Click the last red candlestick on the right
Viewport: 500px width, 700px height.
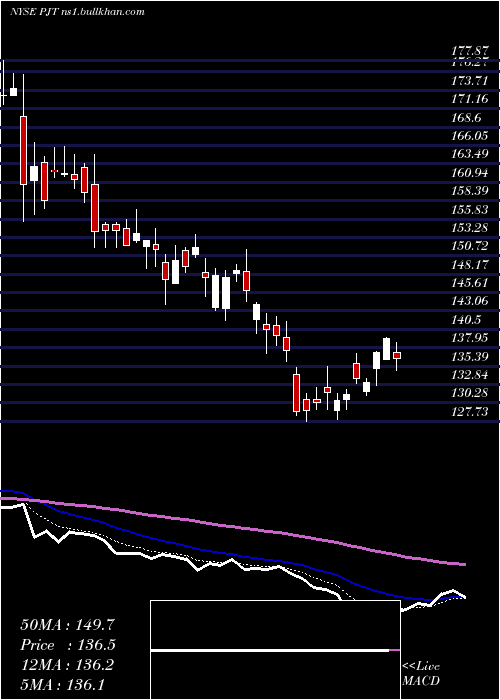click(397, 355)
